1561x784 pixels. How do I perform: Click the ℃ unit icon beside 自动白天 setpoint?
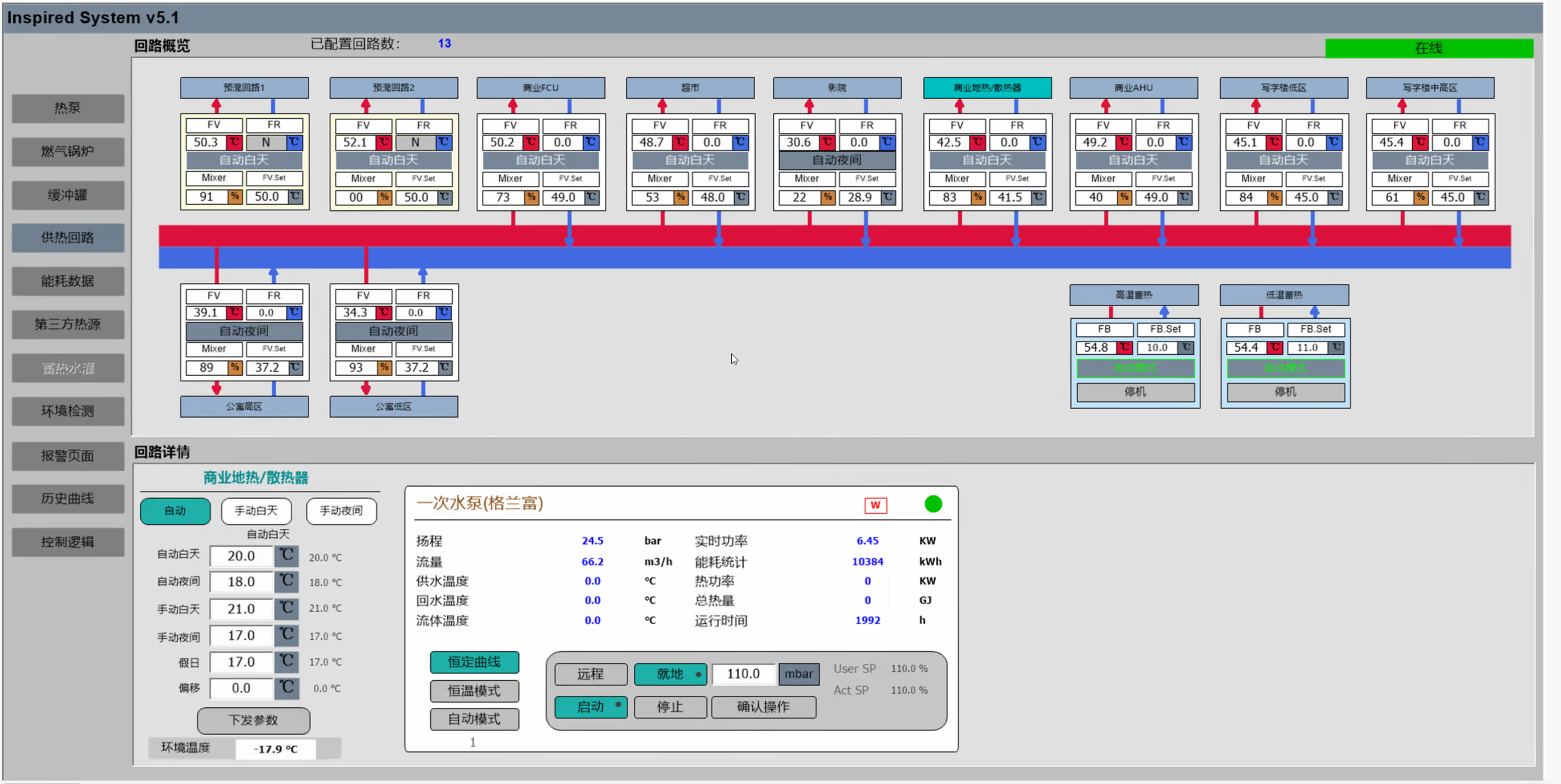tap(286, 555)
